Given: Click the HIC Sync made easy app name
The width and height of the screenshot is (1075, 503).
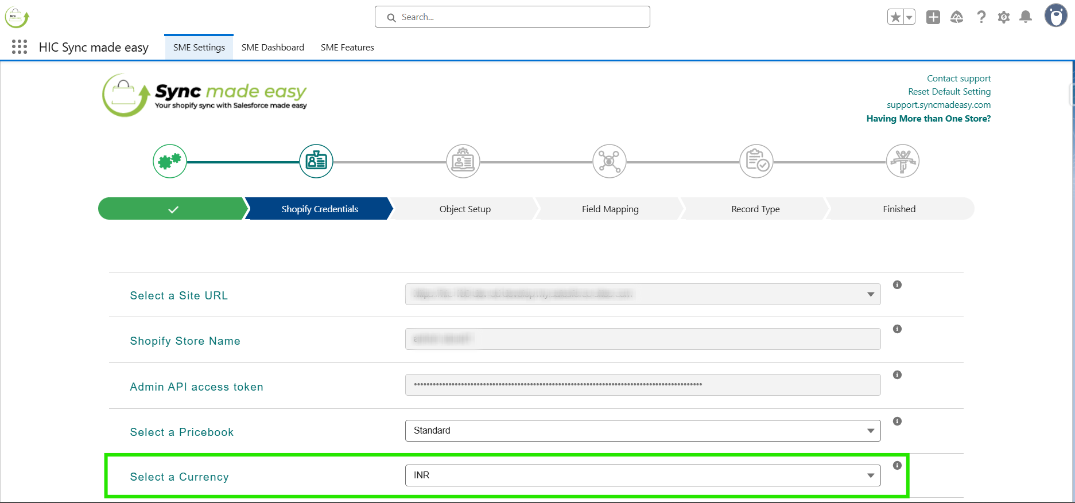Looking at the screenshot, I should [x=93, y=48].
